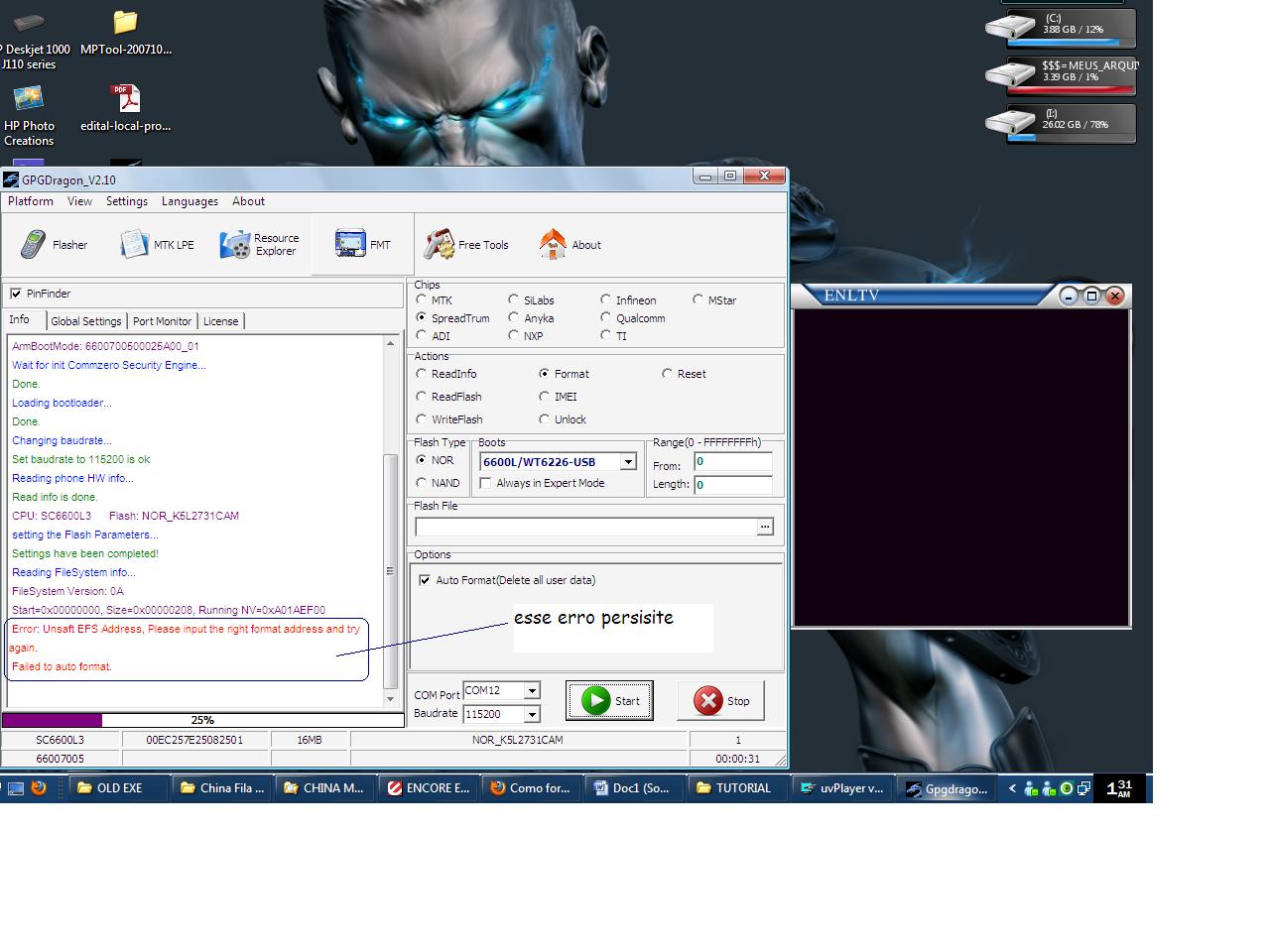Launch Firefox from the quick launch bar
The height and width of the screenshot is (952, 1270).
39,788
